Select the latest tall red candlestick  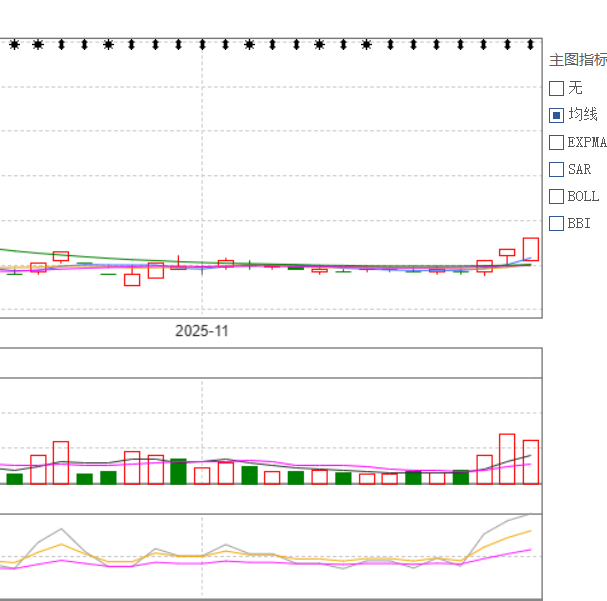coord(531,249)
